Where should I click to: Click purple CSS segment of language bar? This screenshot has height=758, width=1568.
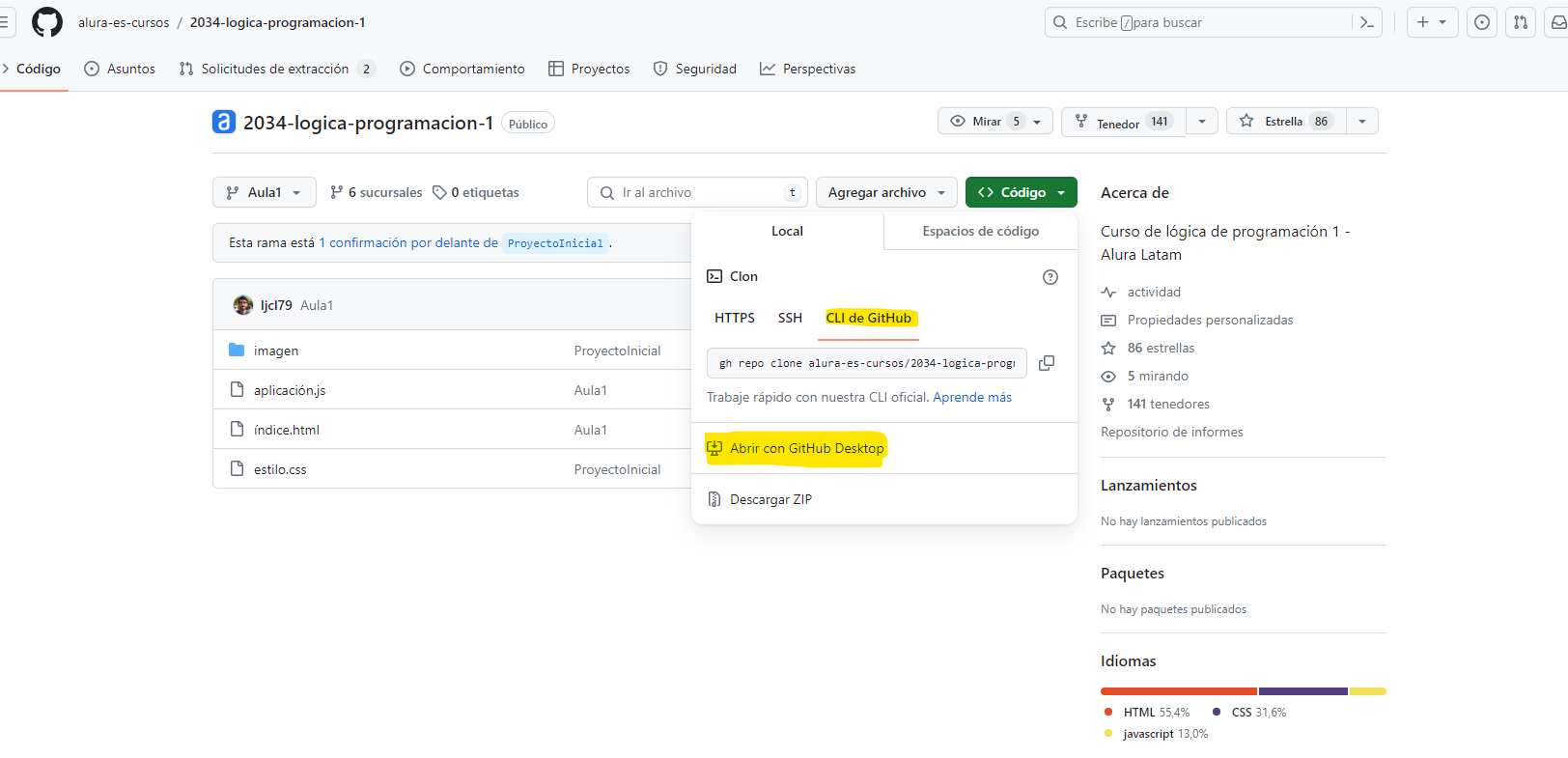[x=1303, y=691]
